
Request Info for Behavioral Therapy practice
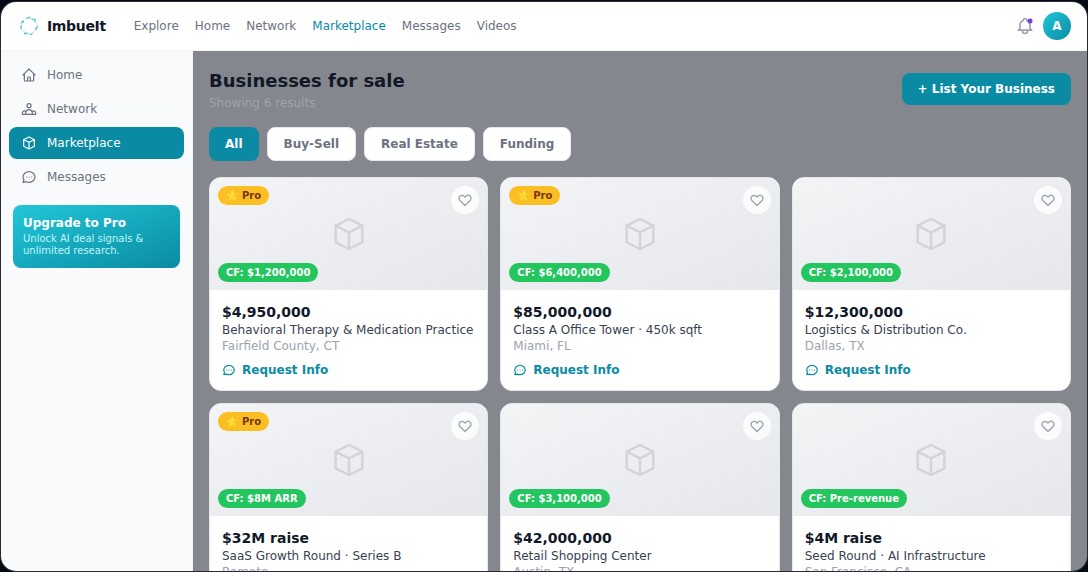point(275,370)
